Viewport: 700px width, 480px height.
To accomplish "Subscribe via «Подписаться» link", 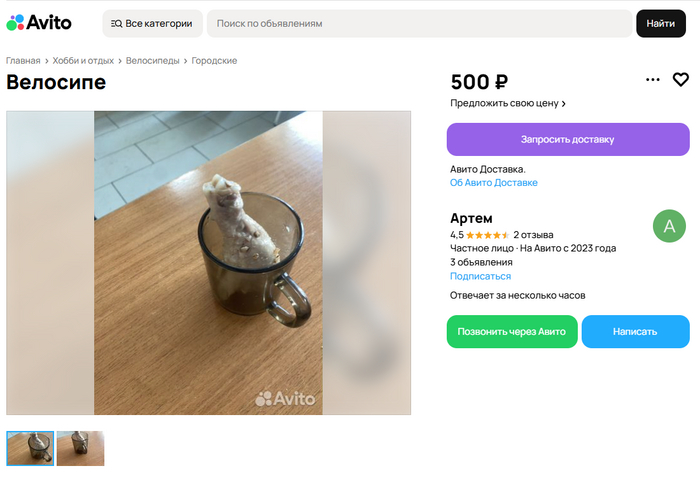I will pos(480,276).
